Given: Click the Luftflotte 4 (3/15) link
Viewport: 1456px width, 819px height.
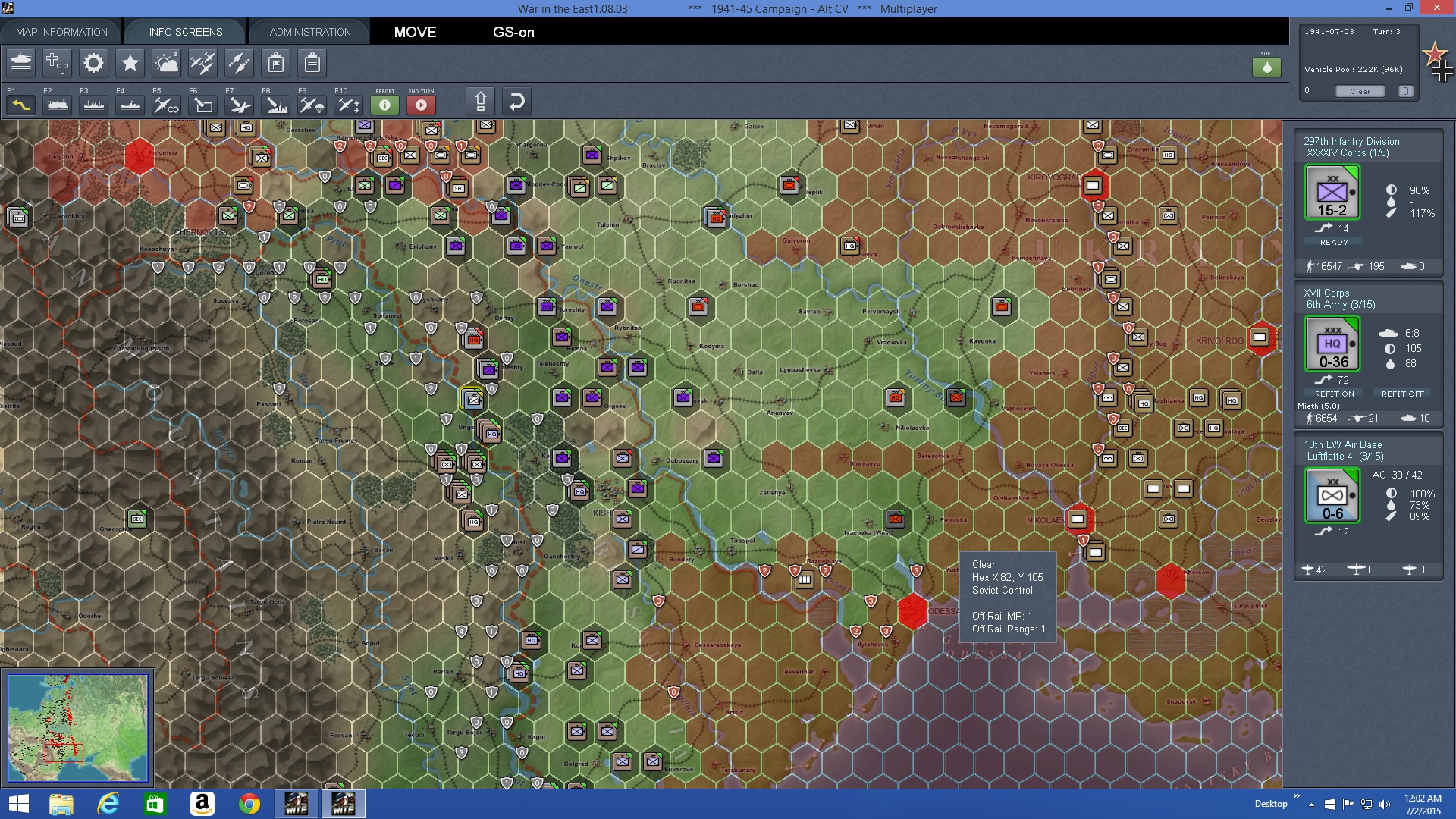Looking at the screenshot, I should click(x=1345, y=457).
